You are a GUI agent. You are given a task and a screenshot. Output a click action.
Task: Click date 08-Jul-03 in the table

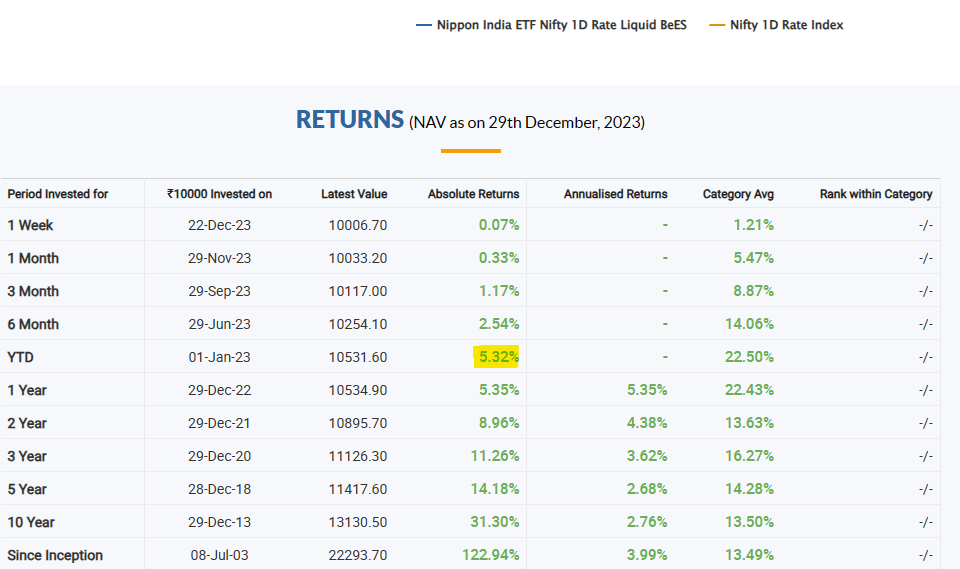(x=219, y=556)
